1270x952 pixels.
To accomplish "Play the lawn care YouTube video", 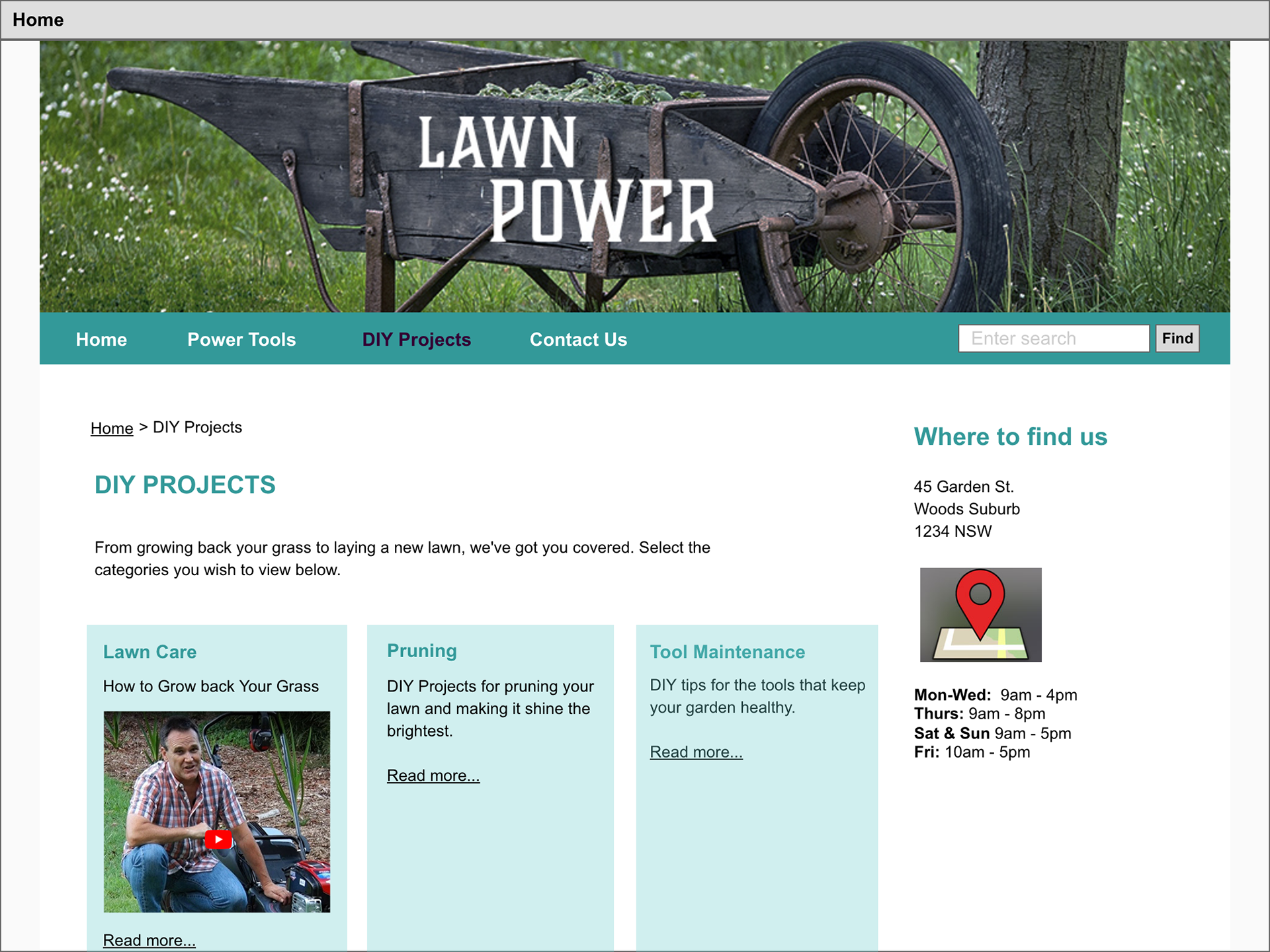I will (x=218, y=839).
